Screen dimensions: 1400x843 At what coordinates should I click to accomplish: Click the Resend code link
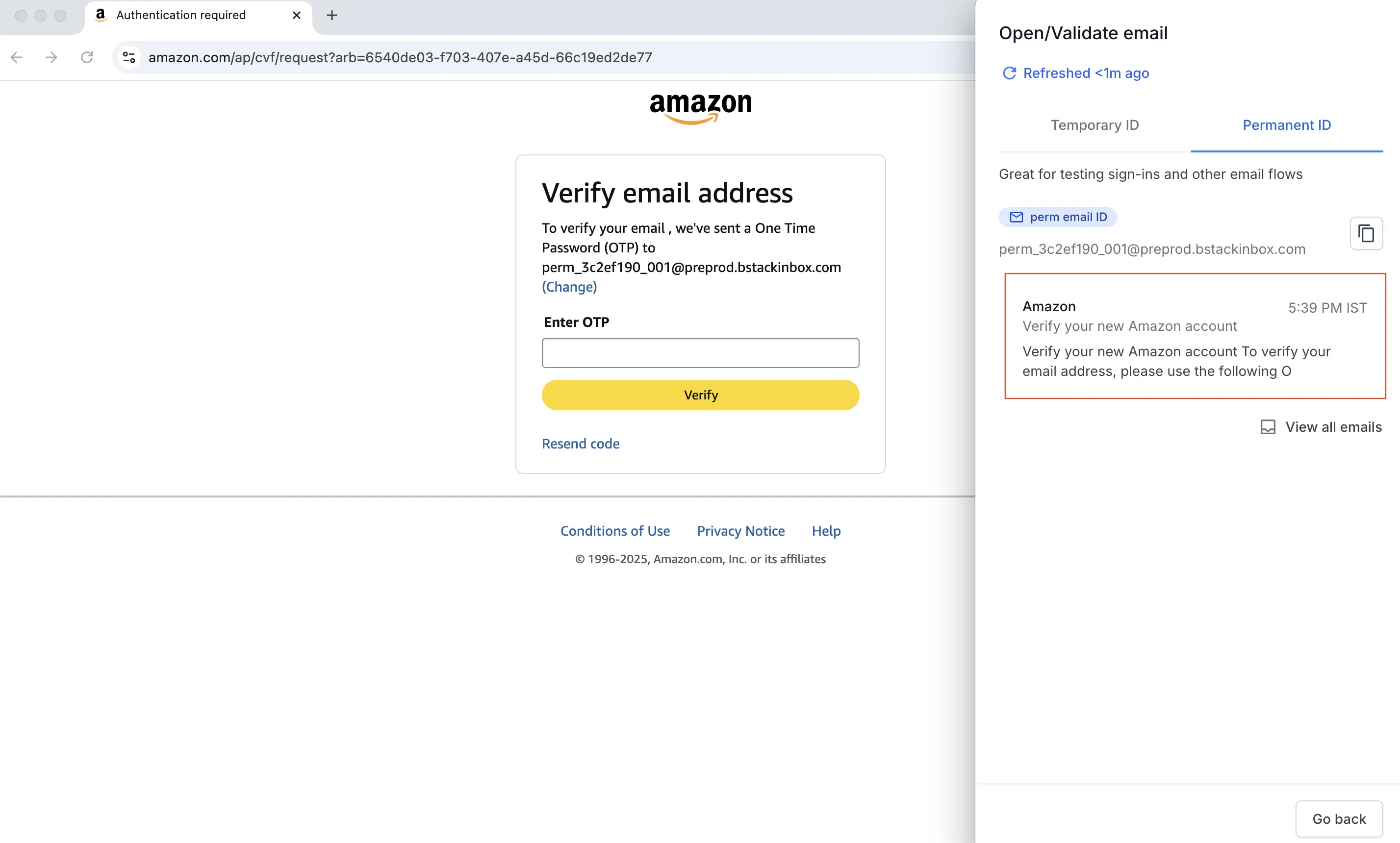pos(580,444)
